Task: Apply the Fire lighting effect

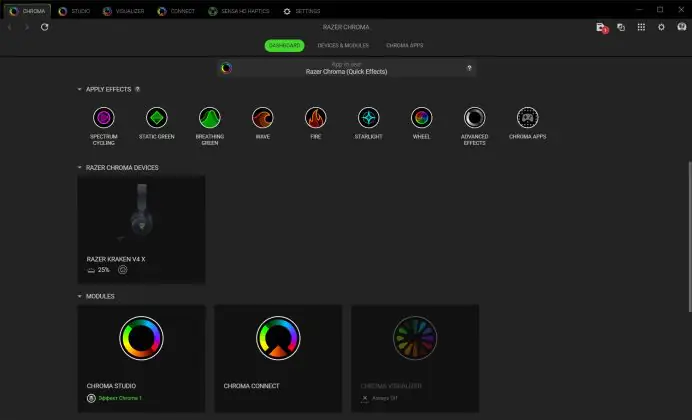Action: [x=316, y=118]
